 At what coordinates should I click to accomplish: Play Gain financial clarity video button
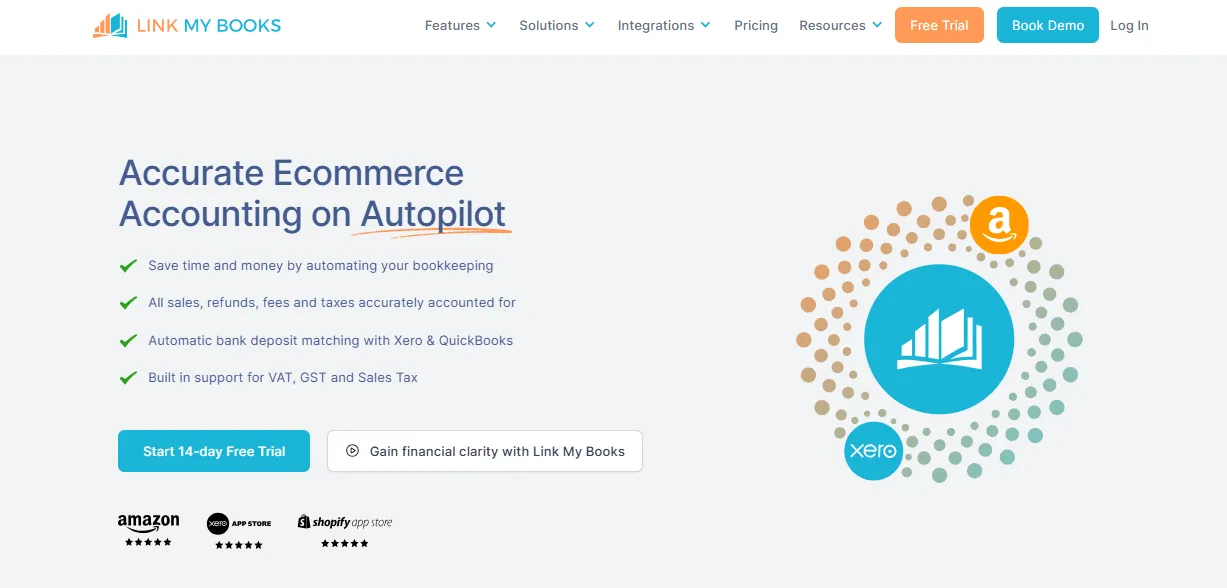[x=485, y=451]
